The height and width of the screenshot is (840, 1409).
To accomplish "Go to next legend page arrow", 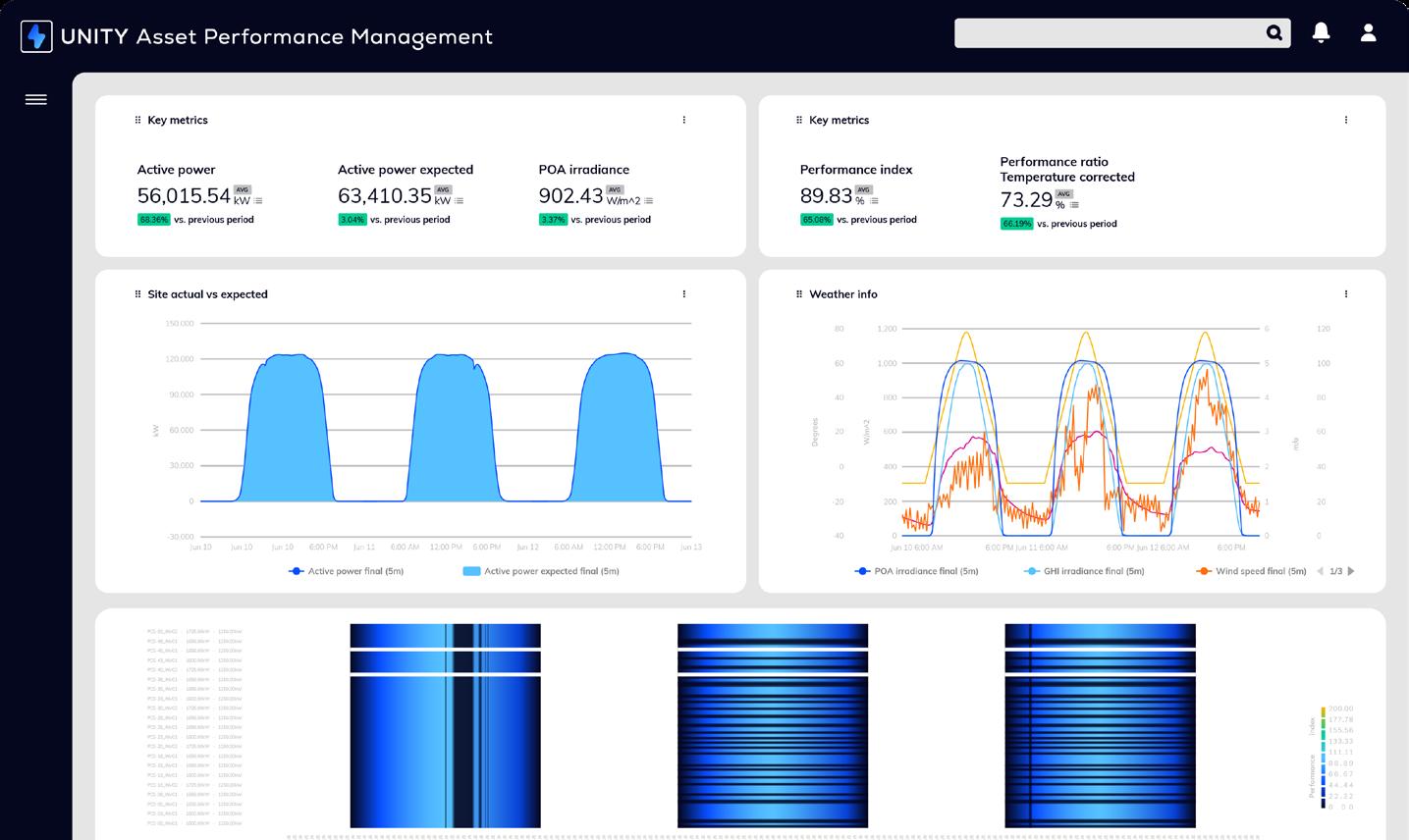I will pyautogui.click(x=1352, y=571).
